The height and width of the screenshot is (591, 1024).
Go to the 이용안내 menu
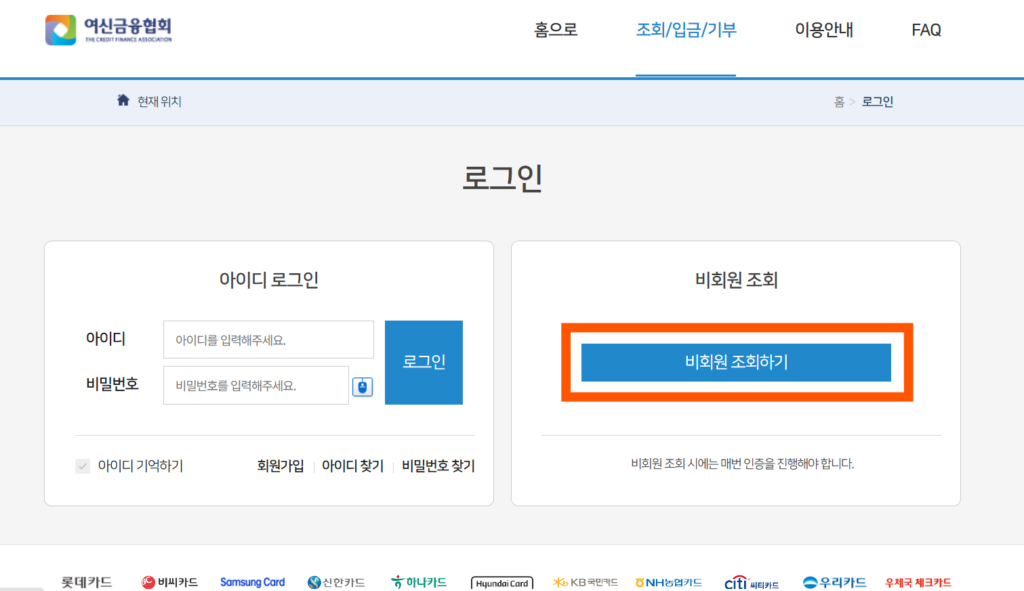824,30
